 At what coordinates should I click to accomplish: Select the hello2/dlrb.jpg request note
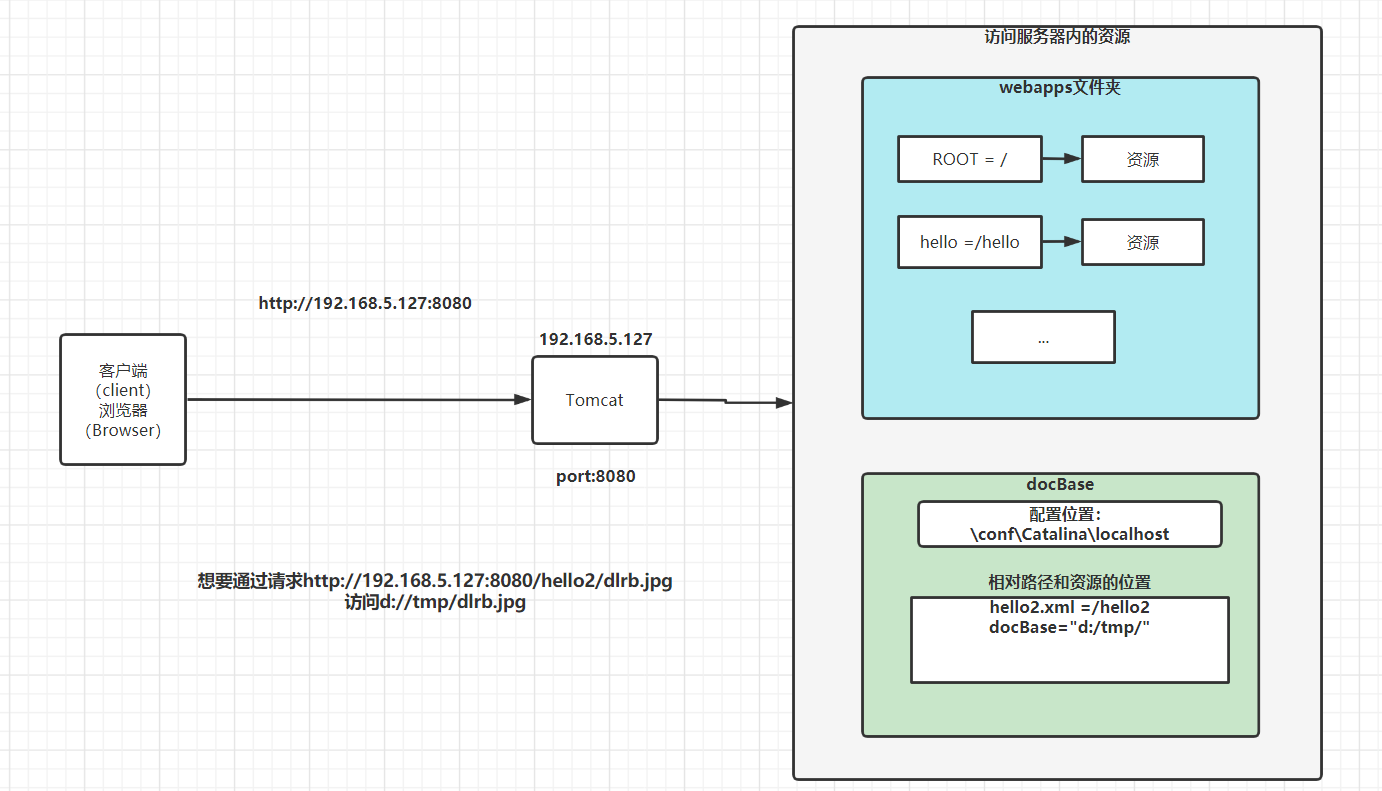click(435, 592)
